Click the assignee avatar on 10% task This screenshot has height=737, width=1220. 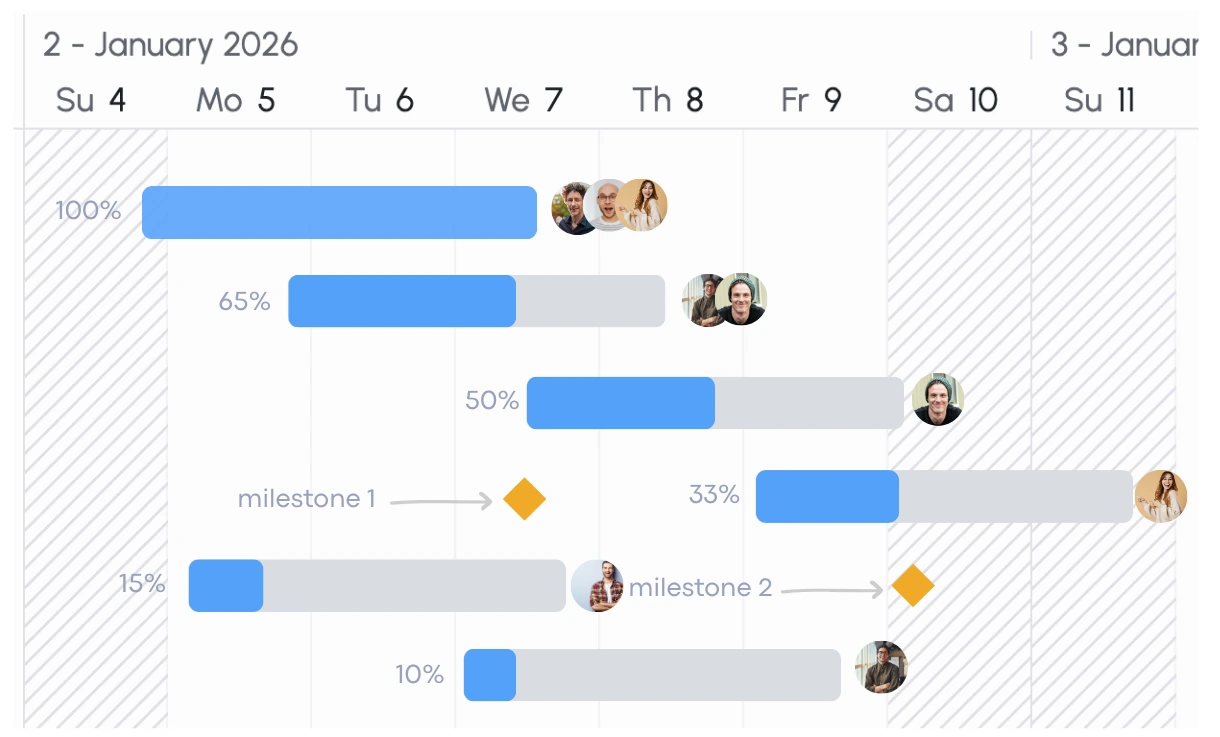pos(881,668)
